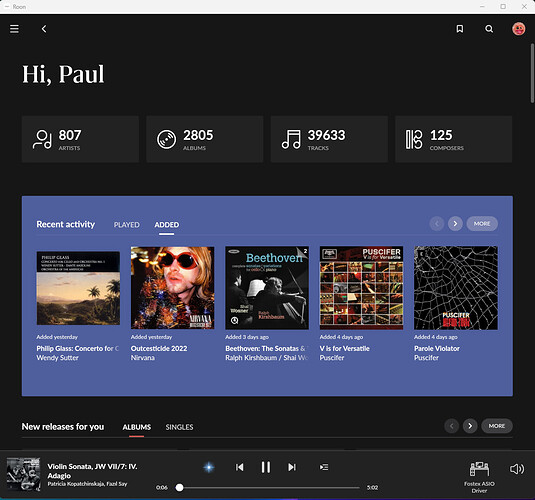Show previous New releases items
535x500 pixels.
(x=451, y=426)
